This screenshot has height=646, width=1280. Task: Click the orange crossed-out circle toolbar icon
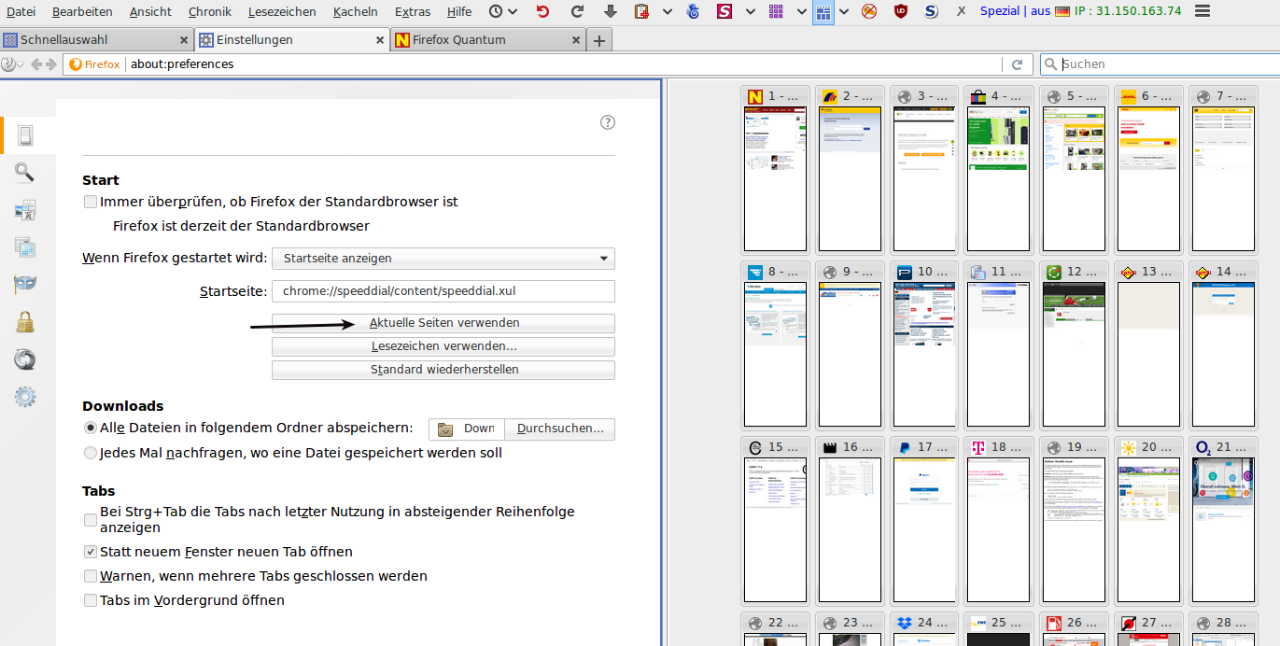click(869, 11)
